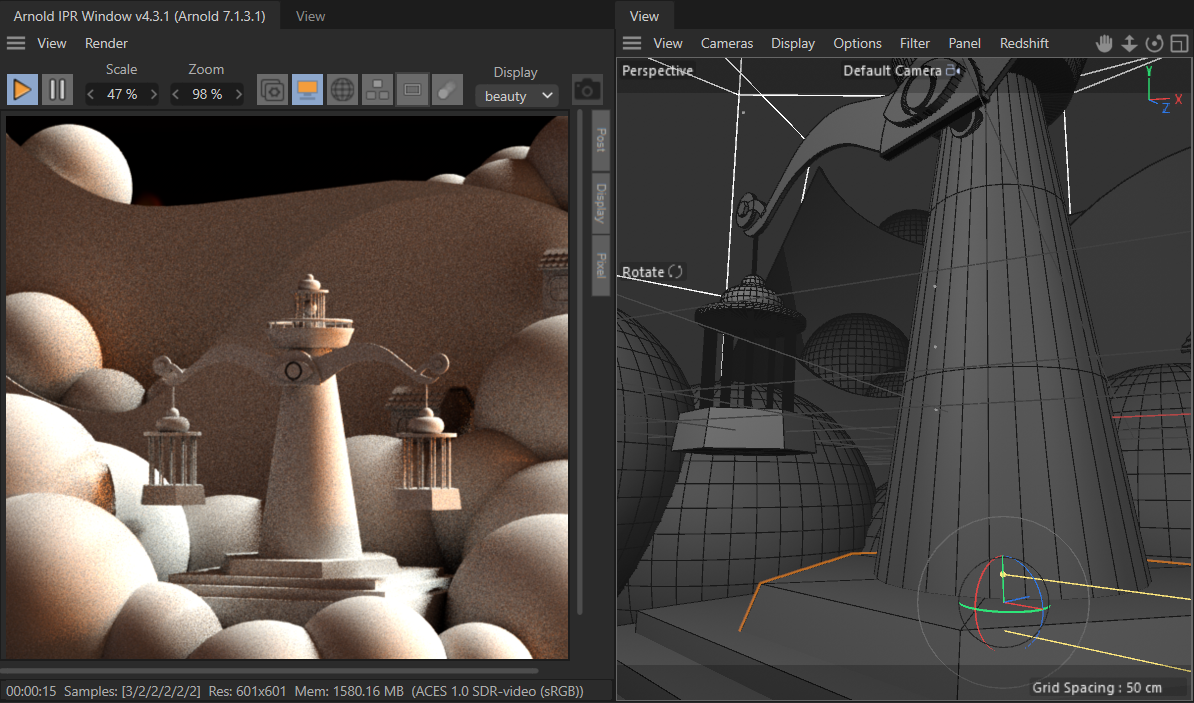Click the Default Camera label in viewport
The height and width of the screenshot is (703, 1194).
point(892,71)
